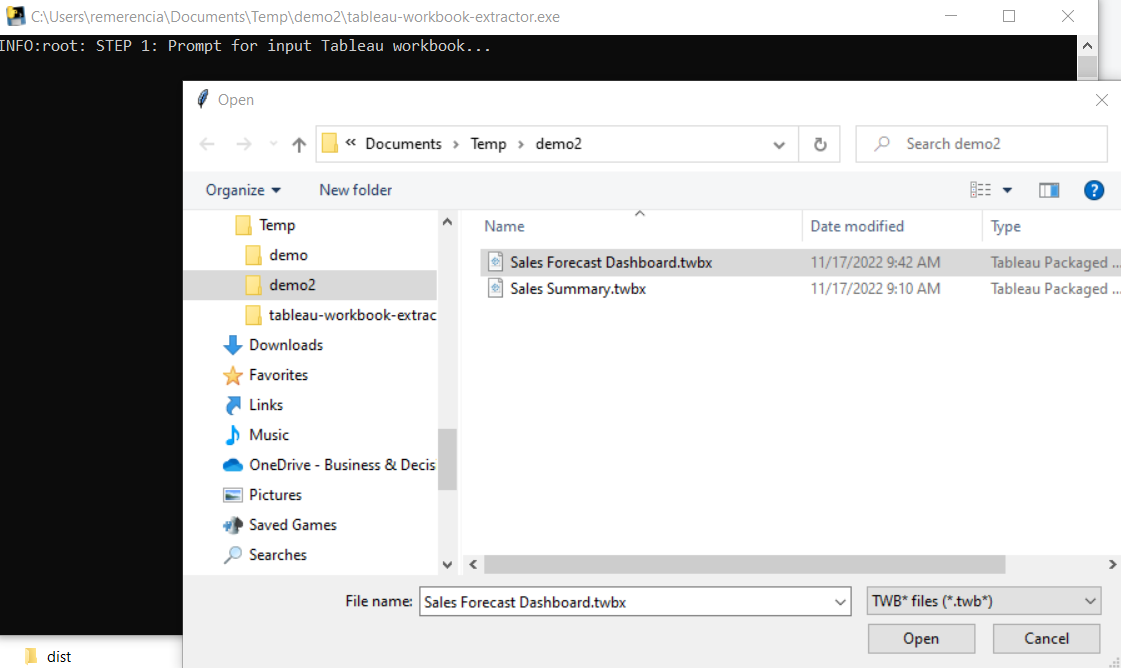
Task: Select Sales Summary.twbx file
Action: [577, 289]
